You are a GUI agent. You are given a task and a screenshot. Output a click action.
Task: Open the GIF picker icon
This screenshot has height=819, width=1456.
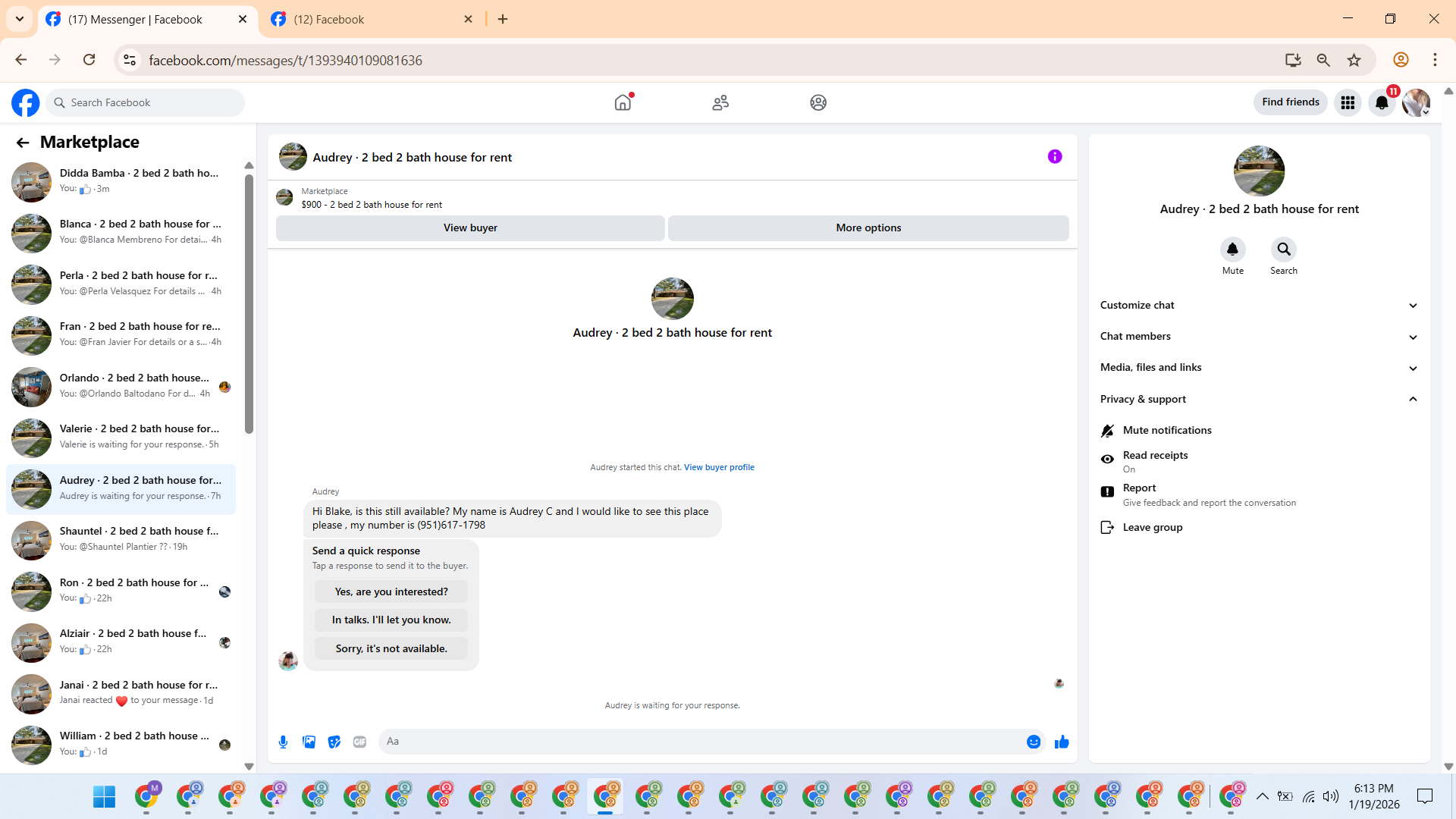click(x=359, y=742)
